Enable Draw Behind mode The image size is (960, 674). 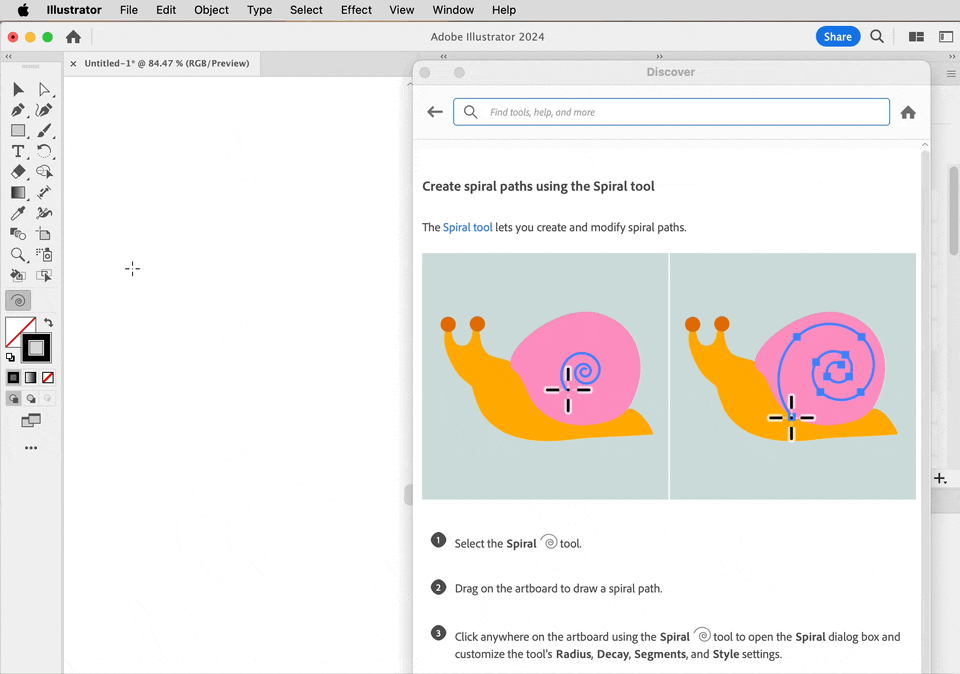(31, 399)
